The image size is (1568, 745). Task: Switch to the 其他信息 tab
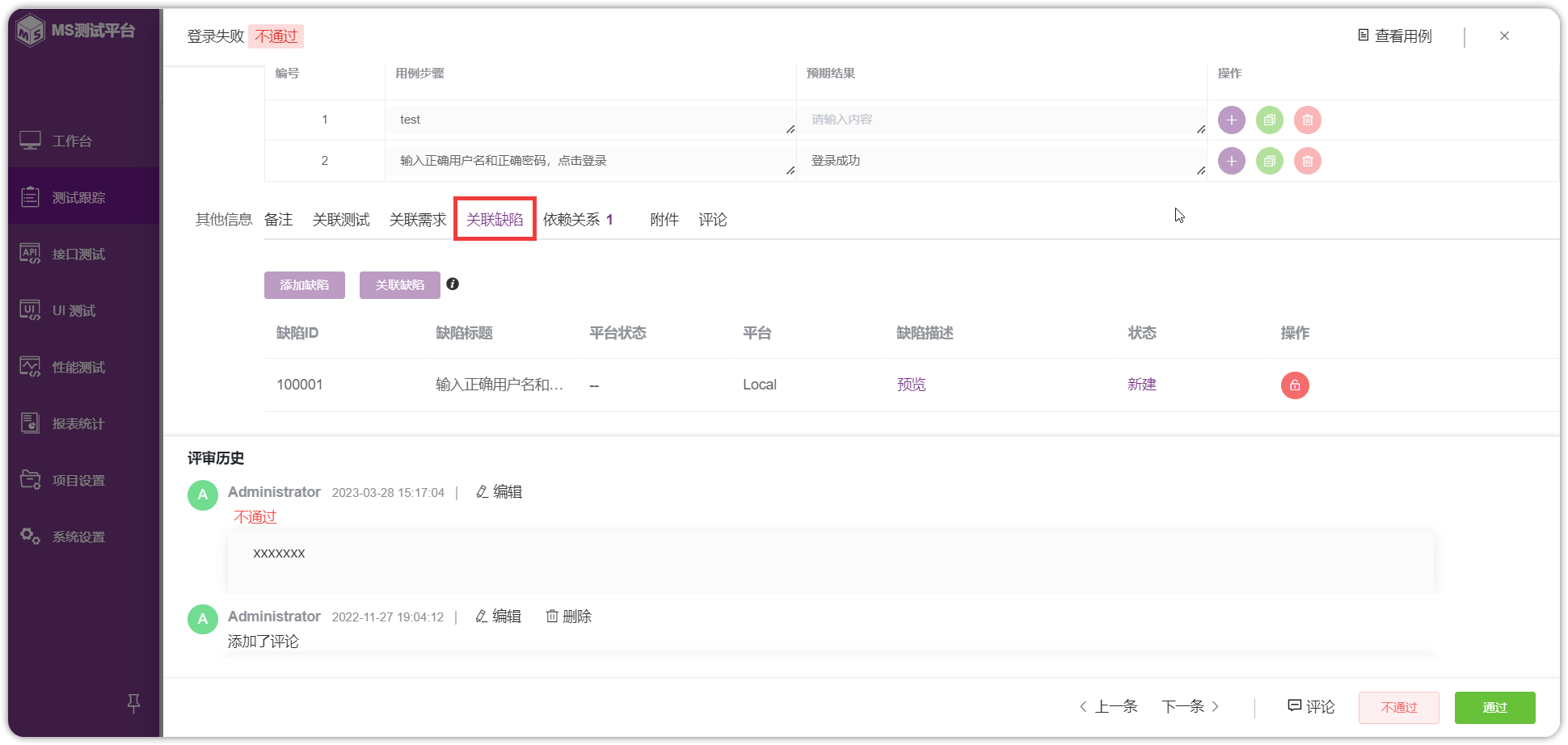tap(224, 220)
